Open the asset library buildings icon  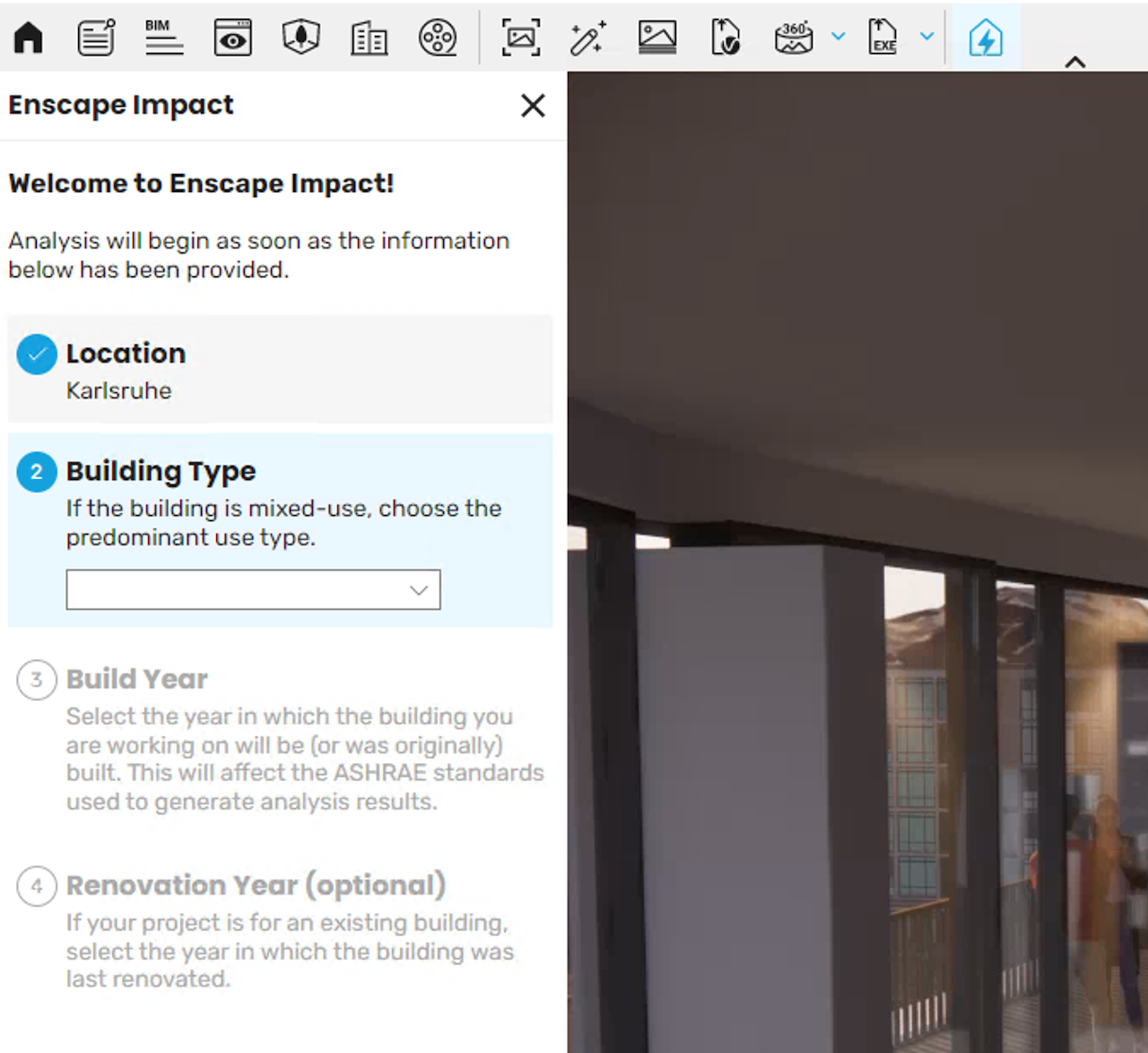(370, 39)
